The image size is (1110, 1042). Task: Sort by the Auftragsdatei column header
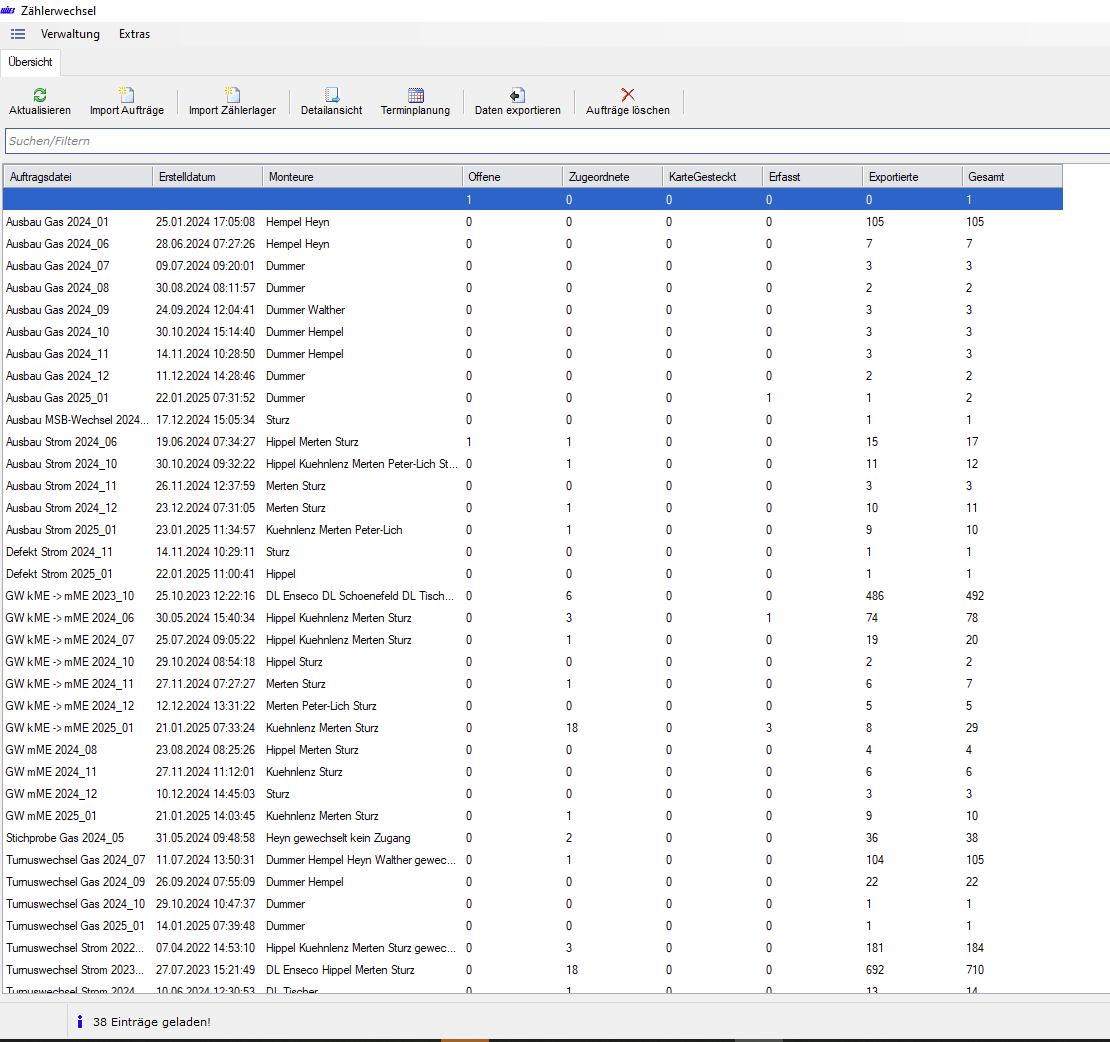tap(78, 177)
